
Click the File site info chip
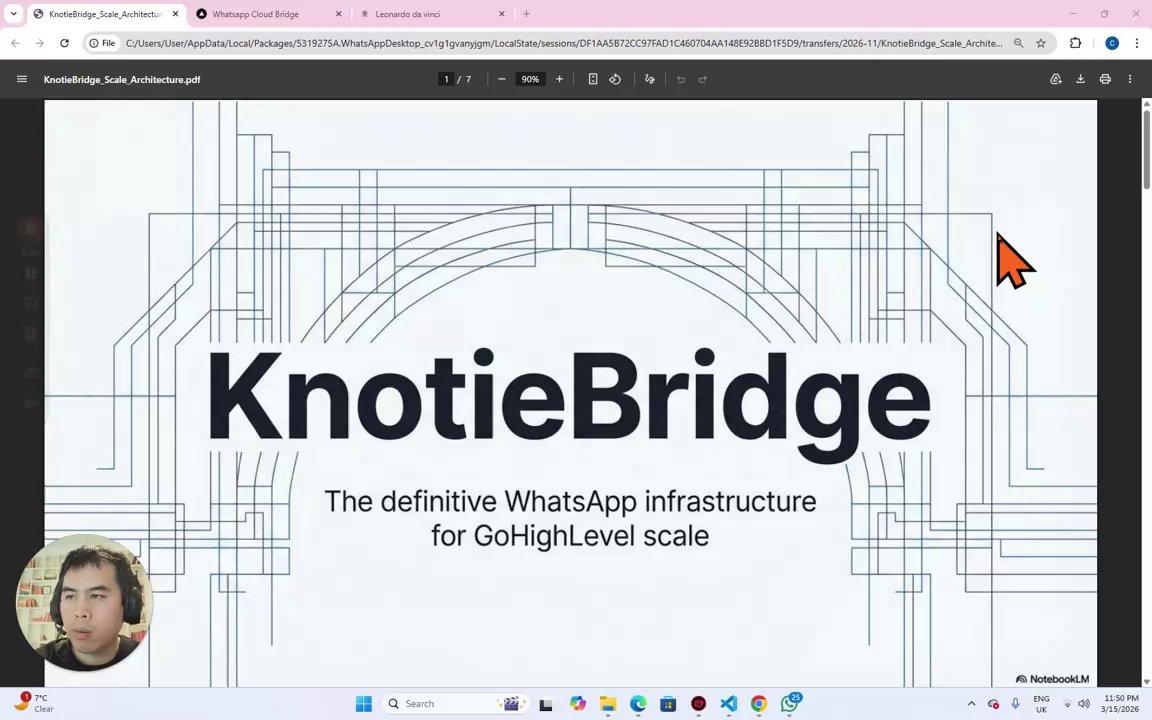pyautogui.click(x=102, y=43)
